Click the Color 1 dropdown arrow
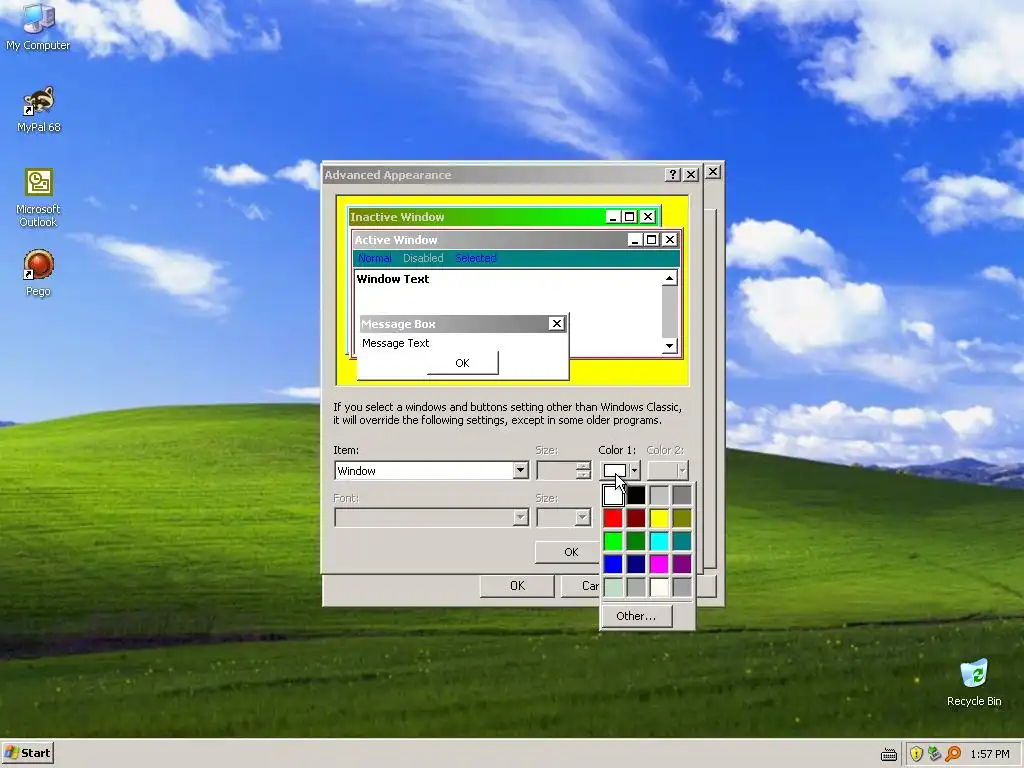 point(634,470)
